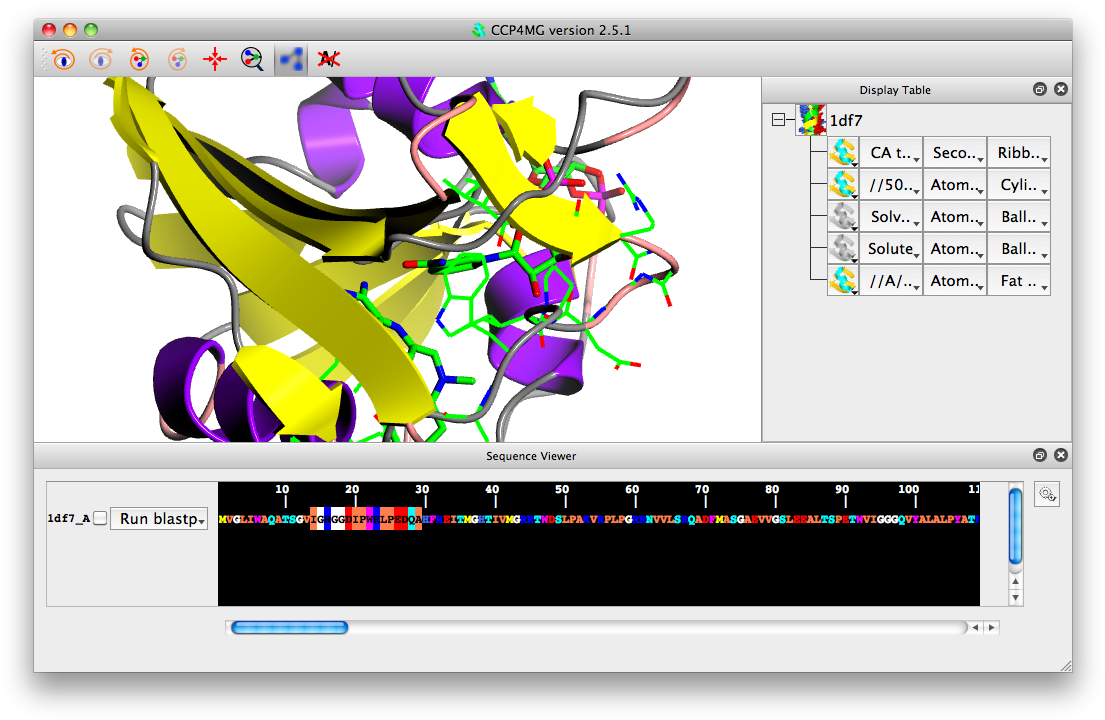This screenshot has height=720, width=1105.
Task: Open the Run blastp dropdown
Action: click(x=159, y=518)
